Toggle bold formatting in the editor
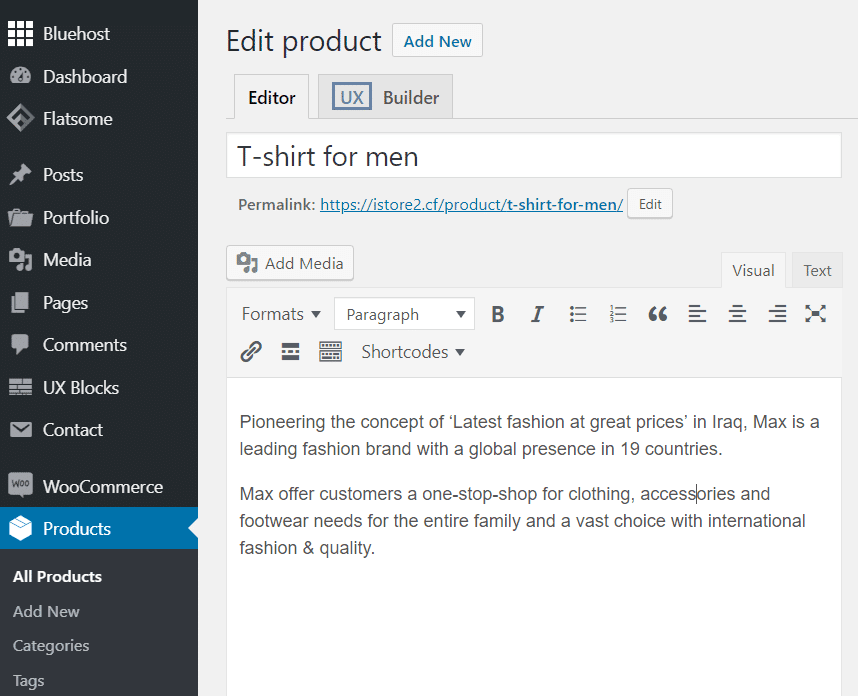858x696 pixels. (497, 314)
